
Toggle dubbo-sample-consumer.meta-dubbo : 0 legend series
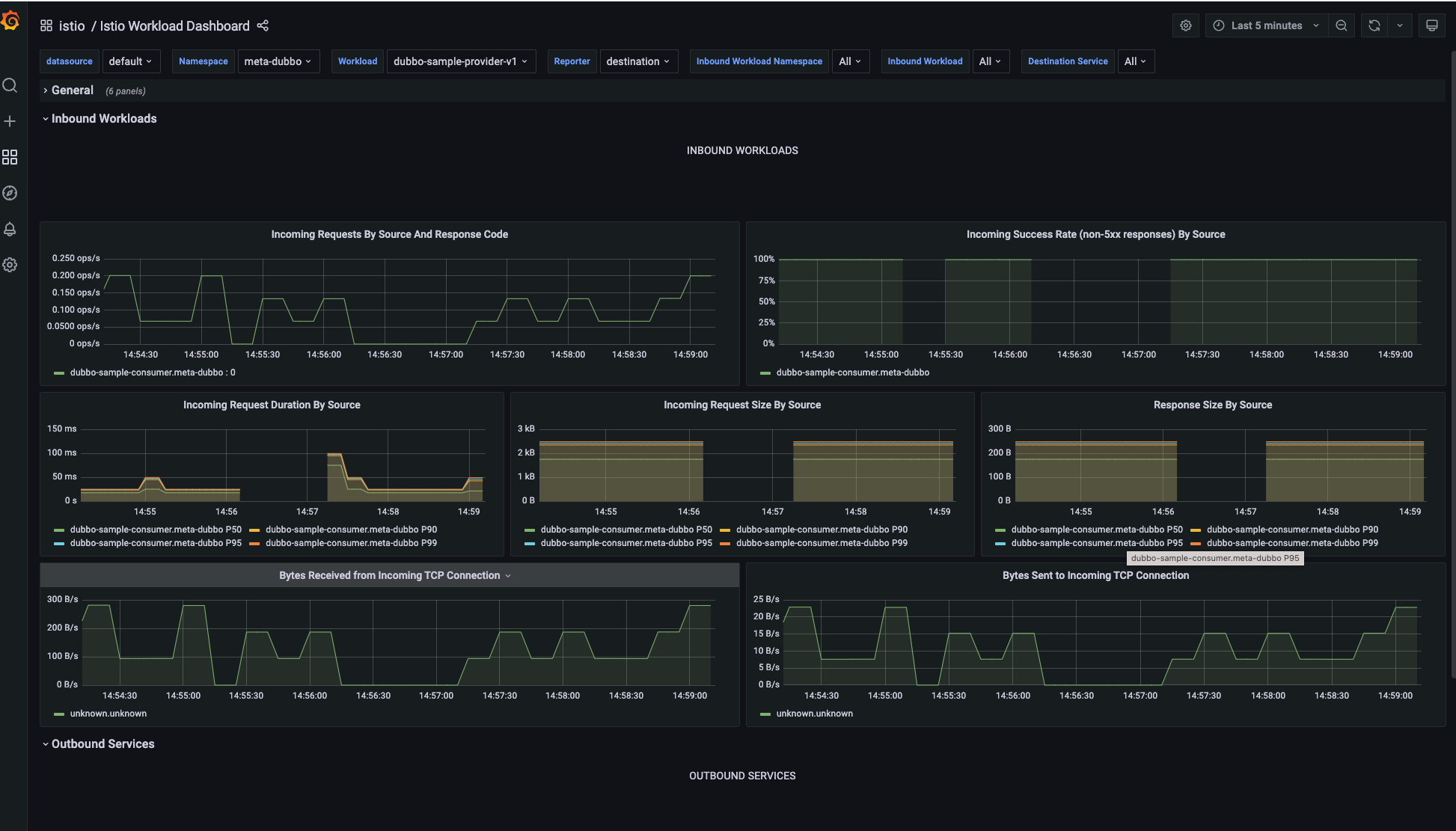click(x=153, y=372)
